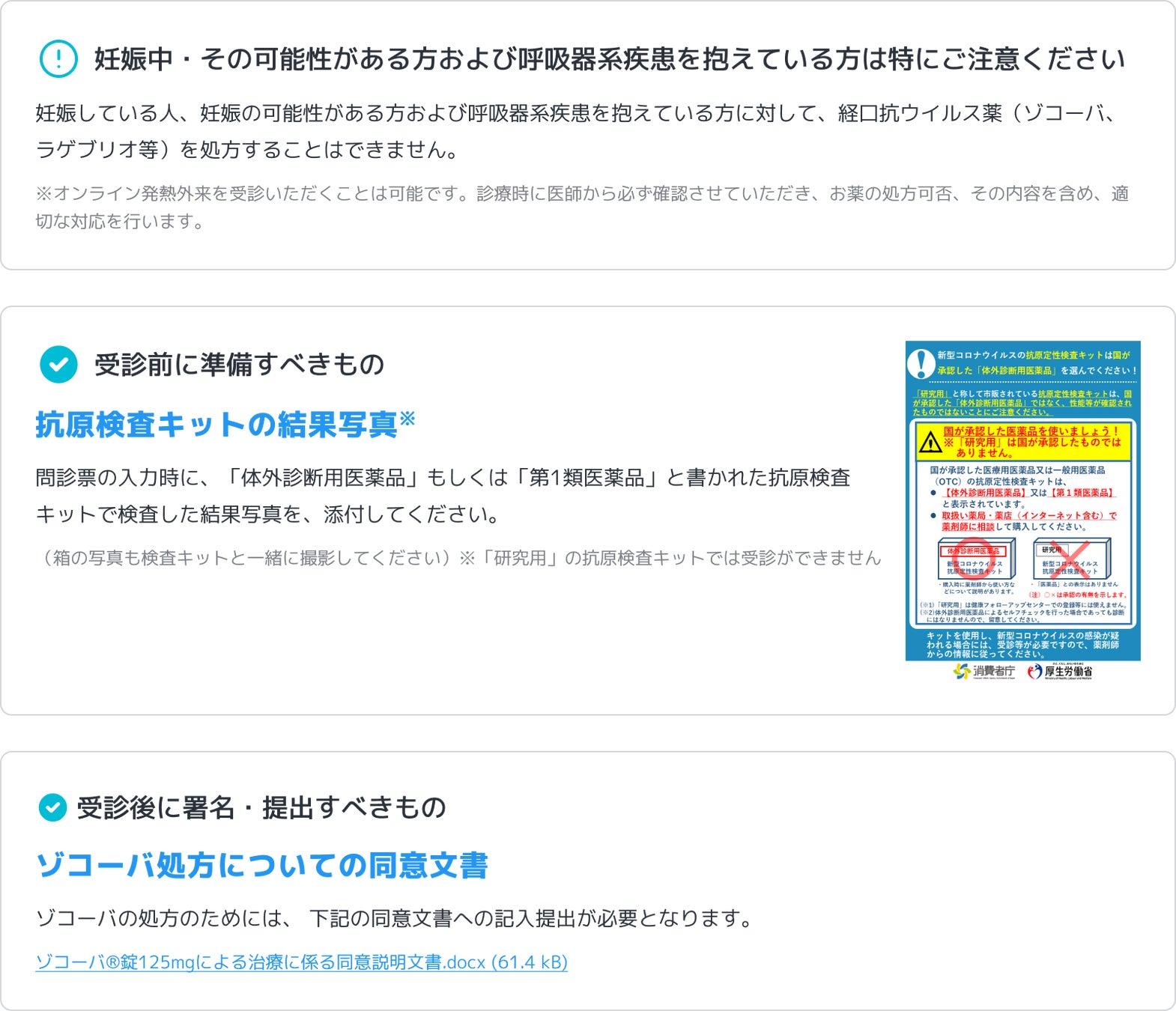Click the yellow 国が承認した医薬品 banner on poster

click(1023, 442)
